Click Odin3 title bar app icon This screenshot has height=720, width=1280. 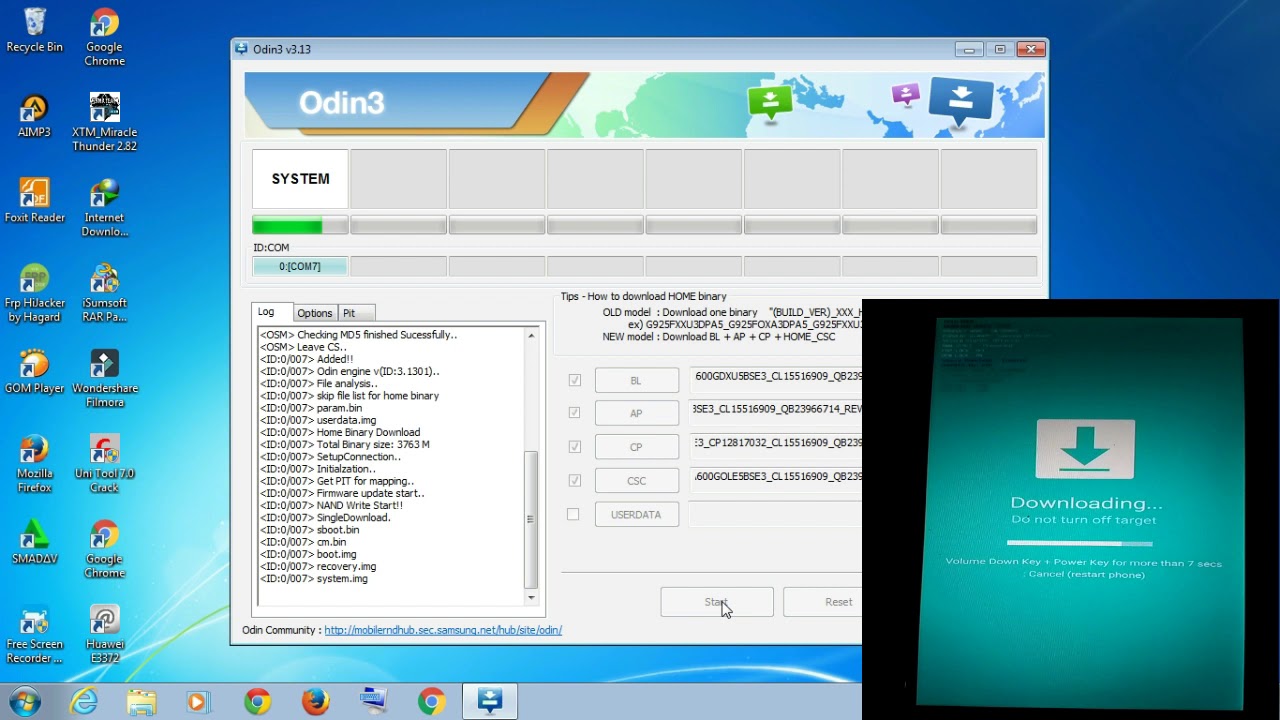pyautogui.click(x=241, y=49)
